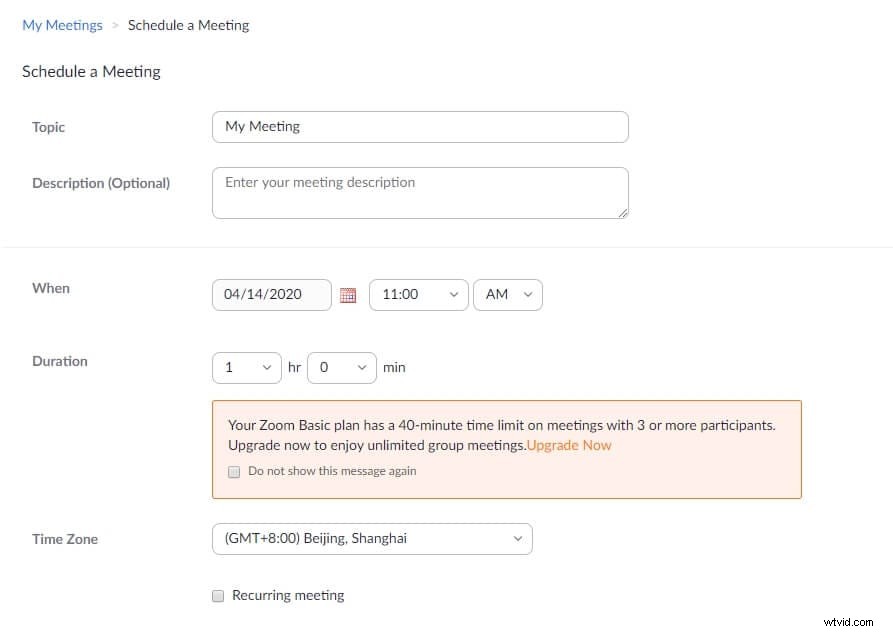The image size is (893, 632).
Task: Open the meeting start time dropdown
Action: [418, 295]
